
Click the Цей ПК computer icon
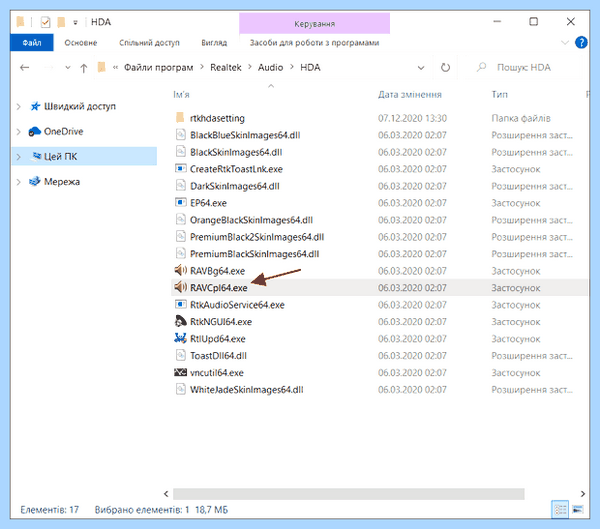click(36, 156)
